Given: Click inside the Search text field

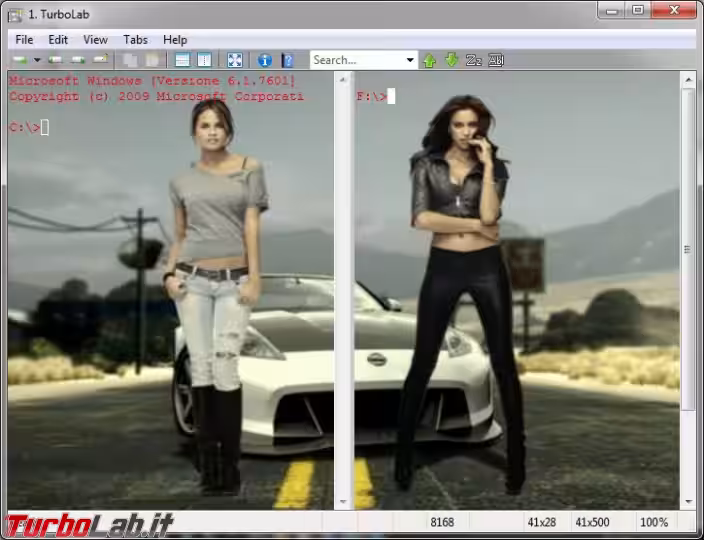Looking at the screenshot, I should 355,60.
